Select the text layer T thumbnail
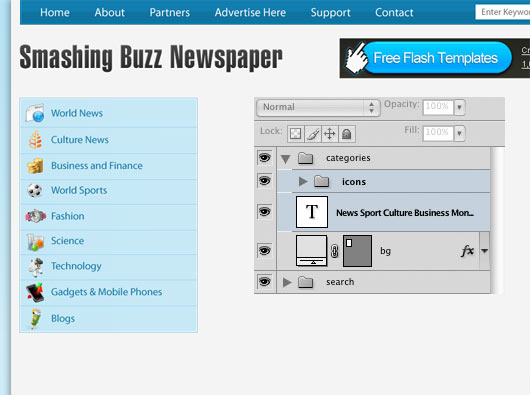530x395 pixels. 312,212
